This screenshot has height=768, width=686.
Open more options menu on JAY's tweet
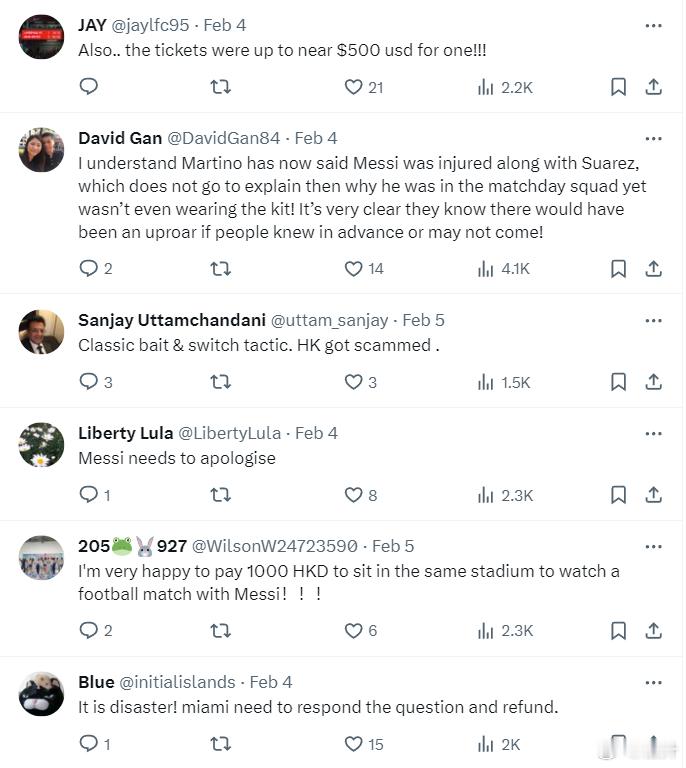tap(653, 25)
